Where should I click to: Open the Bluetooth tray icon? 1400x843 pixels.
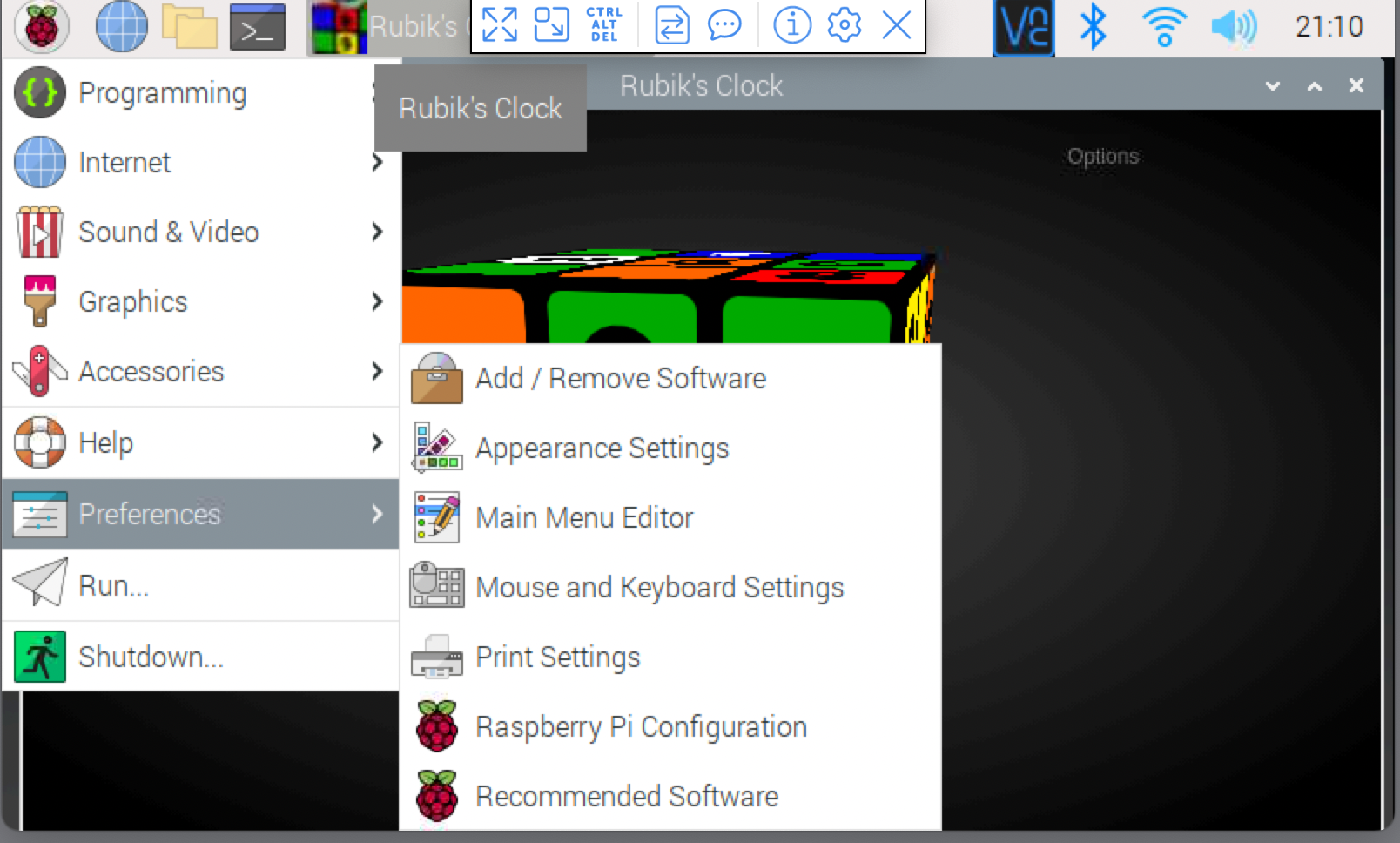pos(1094,27)
